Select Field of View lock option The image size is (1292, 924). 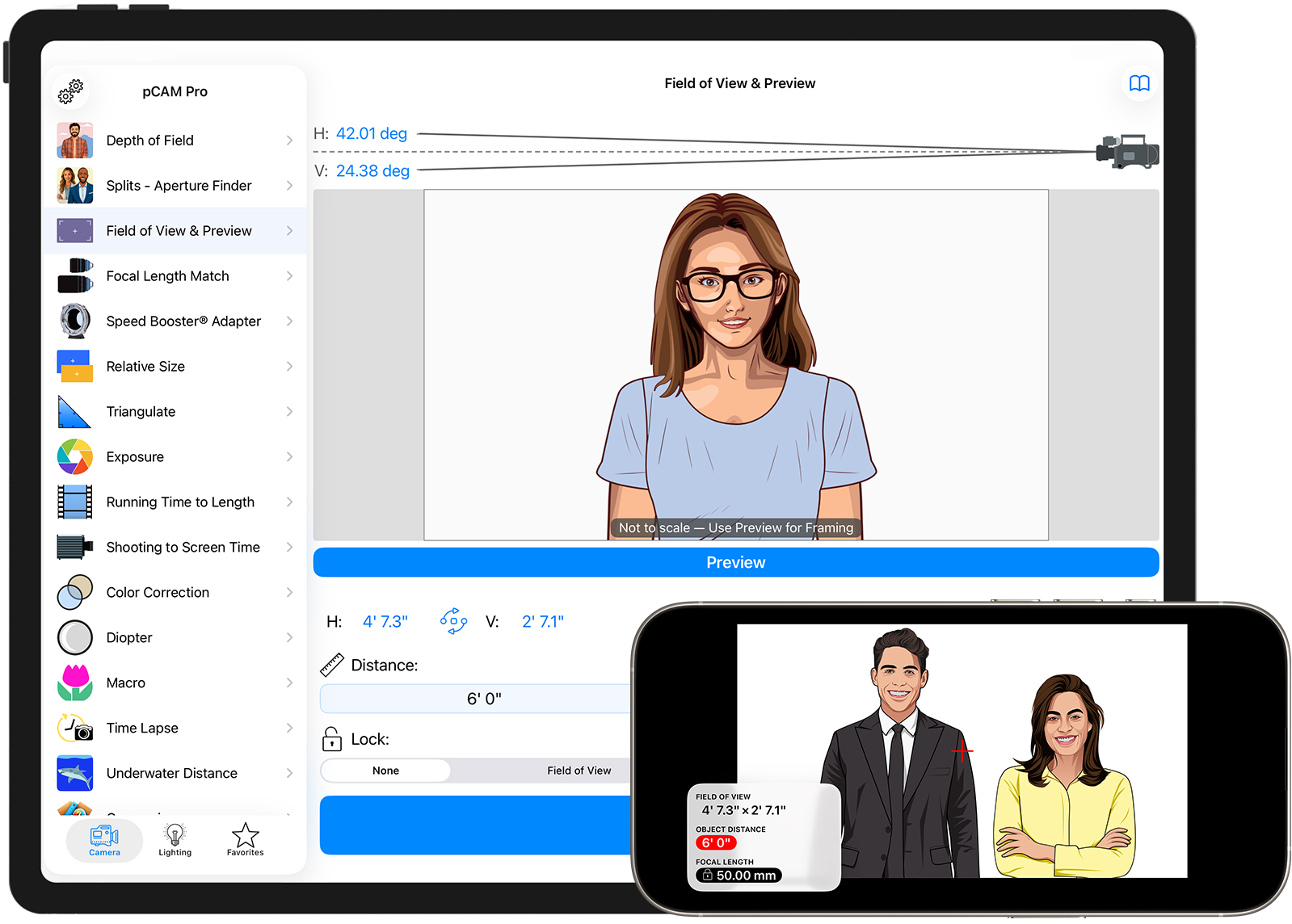(x=579, y=771)
